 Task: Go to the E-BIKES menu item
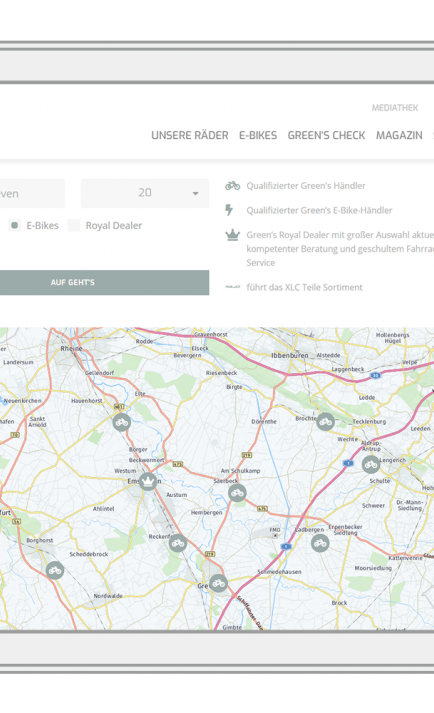[258, 136]
